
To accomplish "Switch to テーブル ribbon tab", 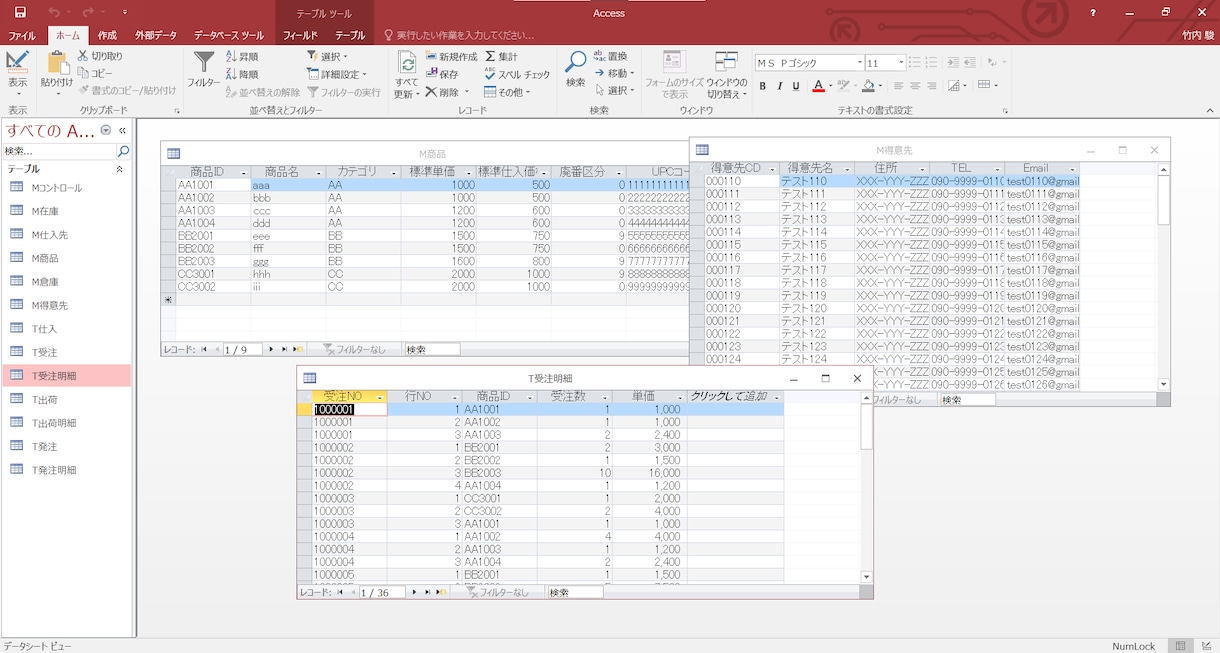I will [350, 35].
